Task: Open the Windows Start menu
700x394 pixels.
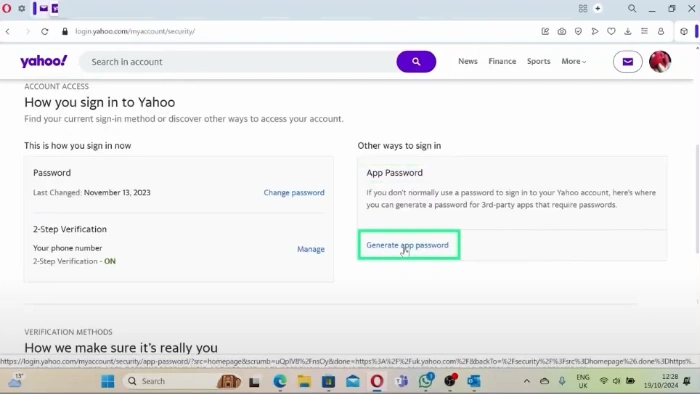Action: click(108, 382)
